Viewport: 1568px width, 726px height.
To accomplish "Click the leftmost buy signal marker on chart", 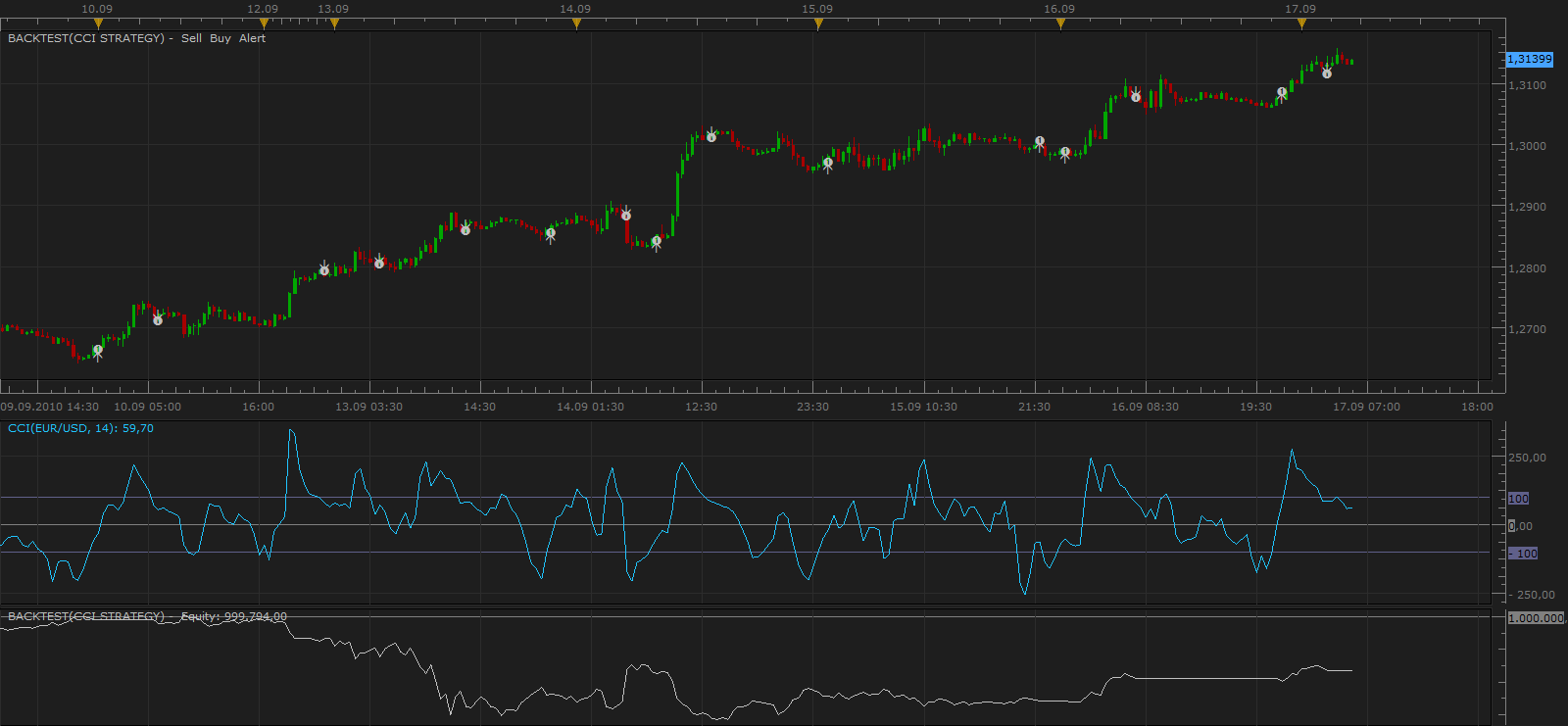I will (x=97, y=351).
